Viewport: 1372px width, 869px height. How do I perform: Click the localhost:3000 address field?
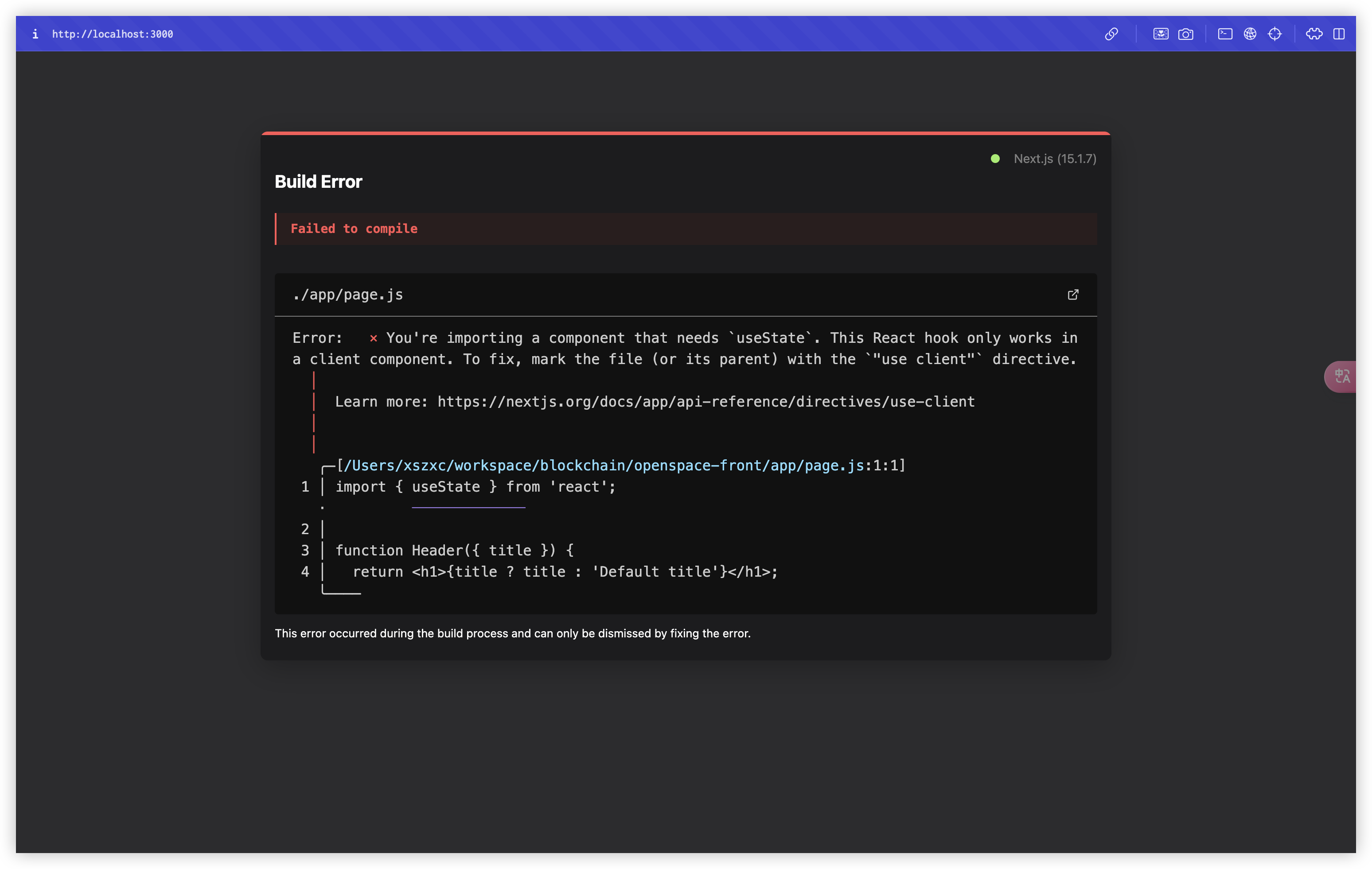pyautogui.click(x=112, y=34)
